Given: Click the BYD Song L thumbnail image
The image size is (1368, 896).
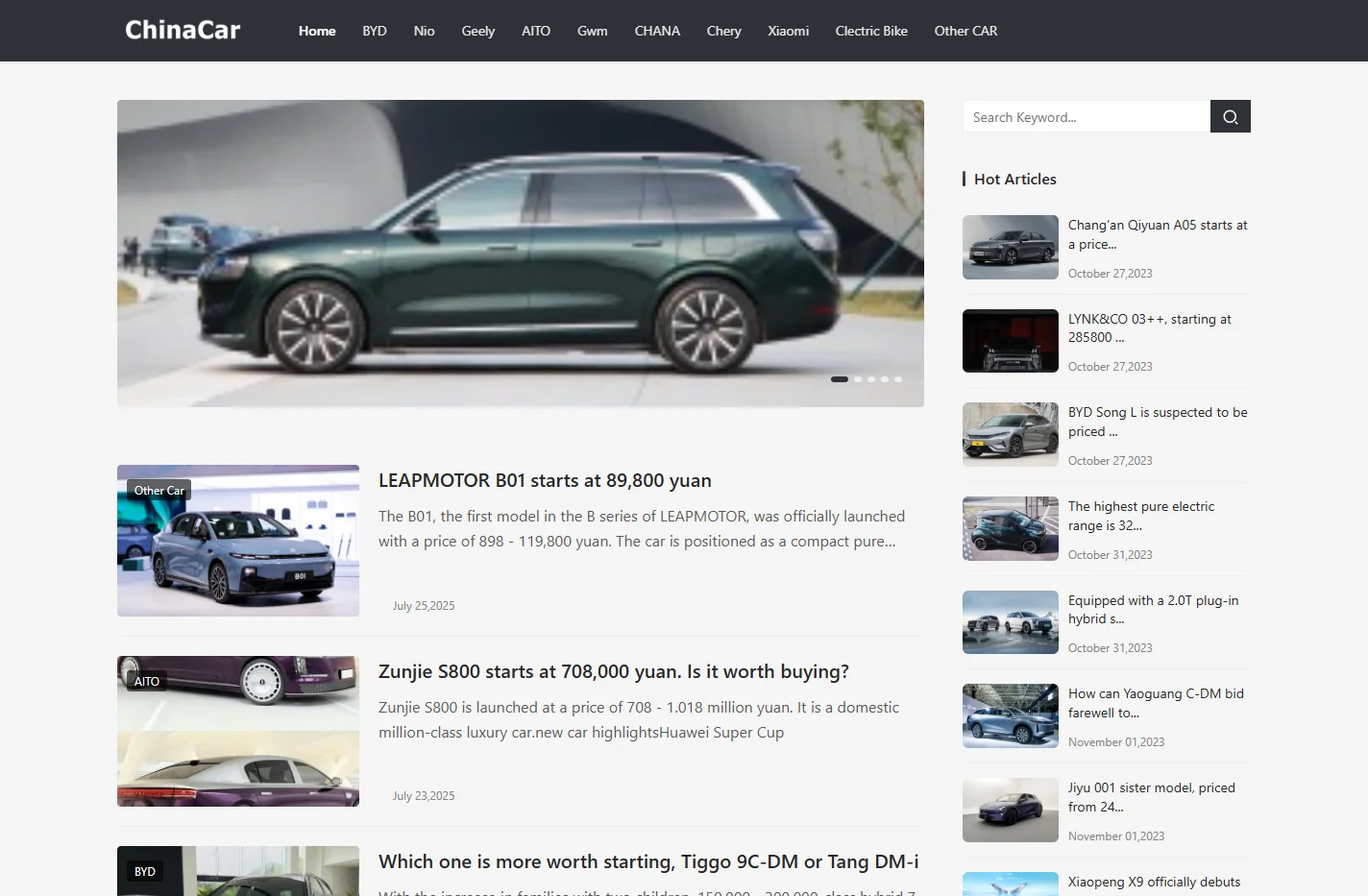Looking at the screenshot, I should coord(1011,434).
